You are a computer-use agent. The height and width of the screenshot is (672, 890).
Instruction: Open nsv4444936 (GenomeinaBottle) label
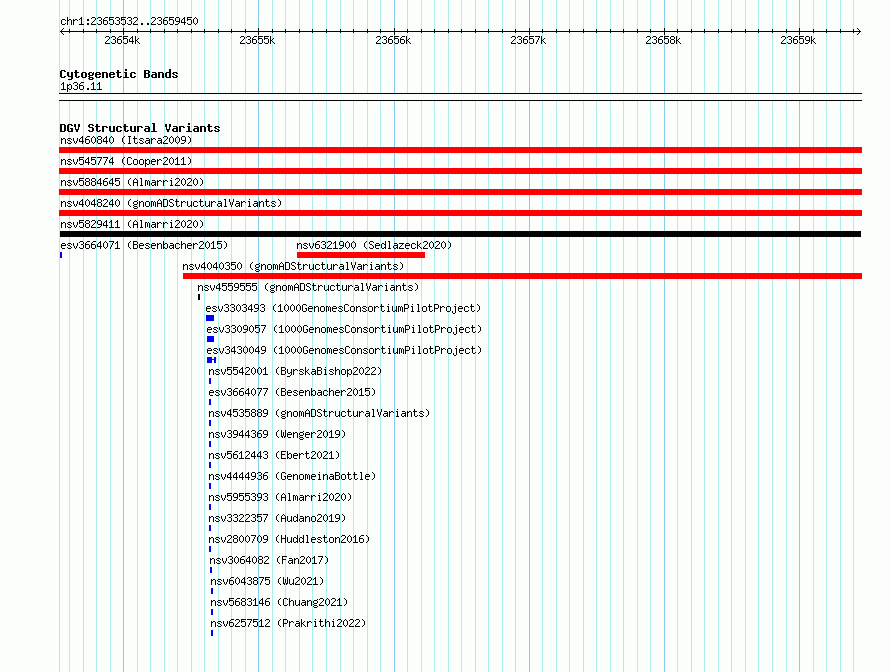292,476
